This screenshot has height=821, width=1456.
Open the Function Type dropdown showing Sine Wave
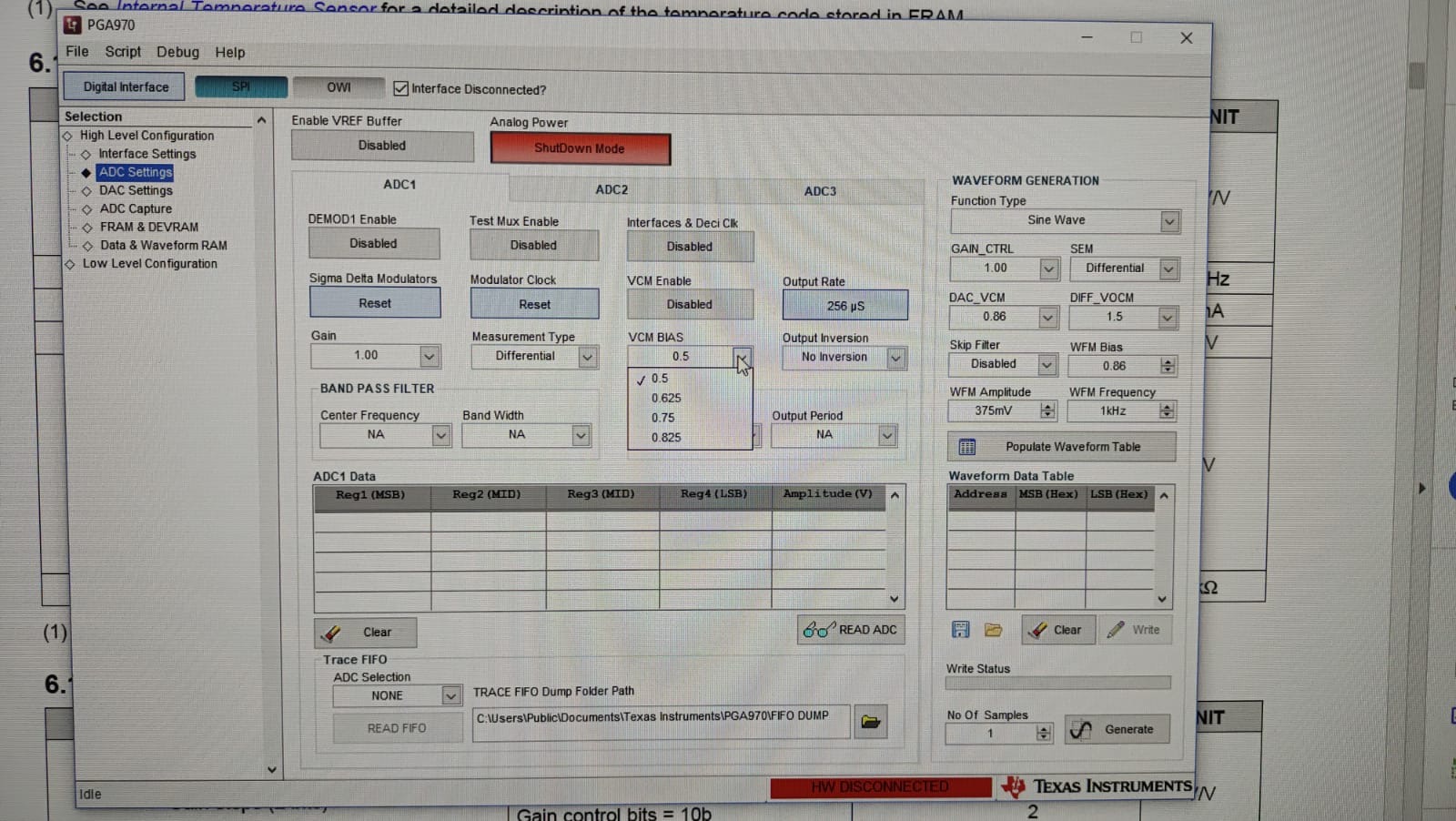1169,220
